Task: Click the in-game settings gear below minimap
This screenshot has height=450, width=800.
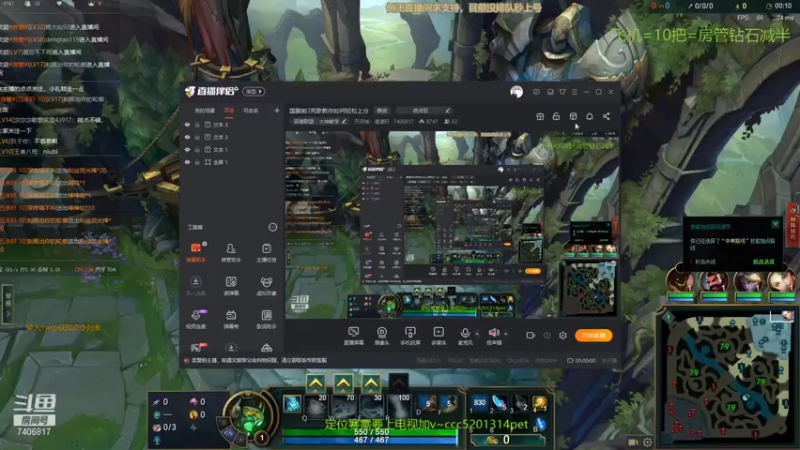Action: tap(647, 442)
